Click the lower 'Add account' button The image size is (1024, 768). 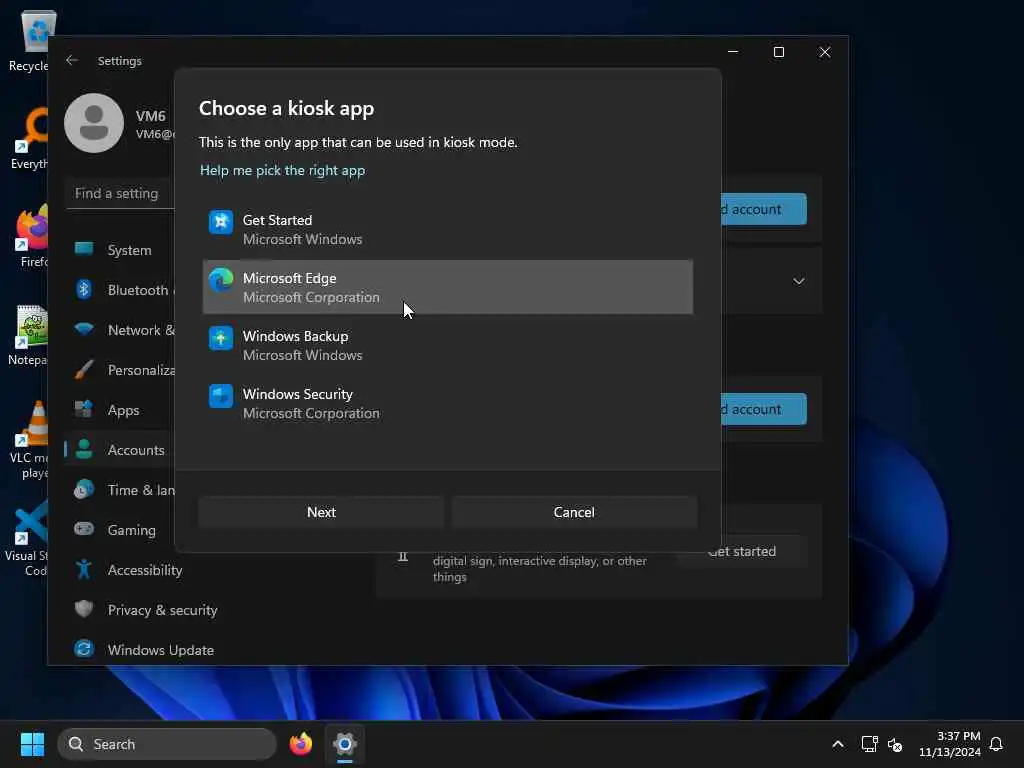[x=763, y=409]
